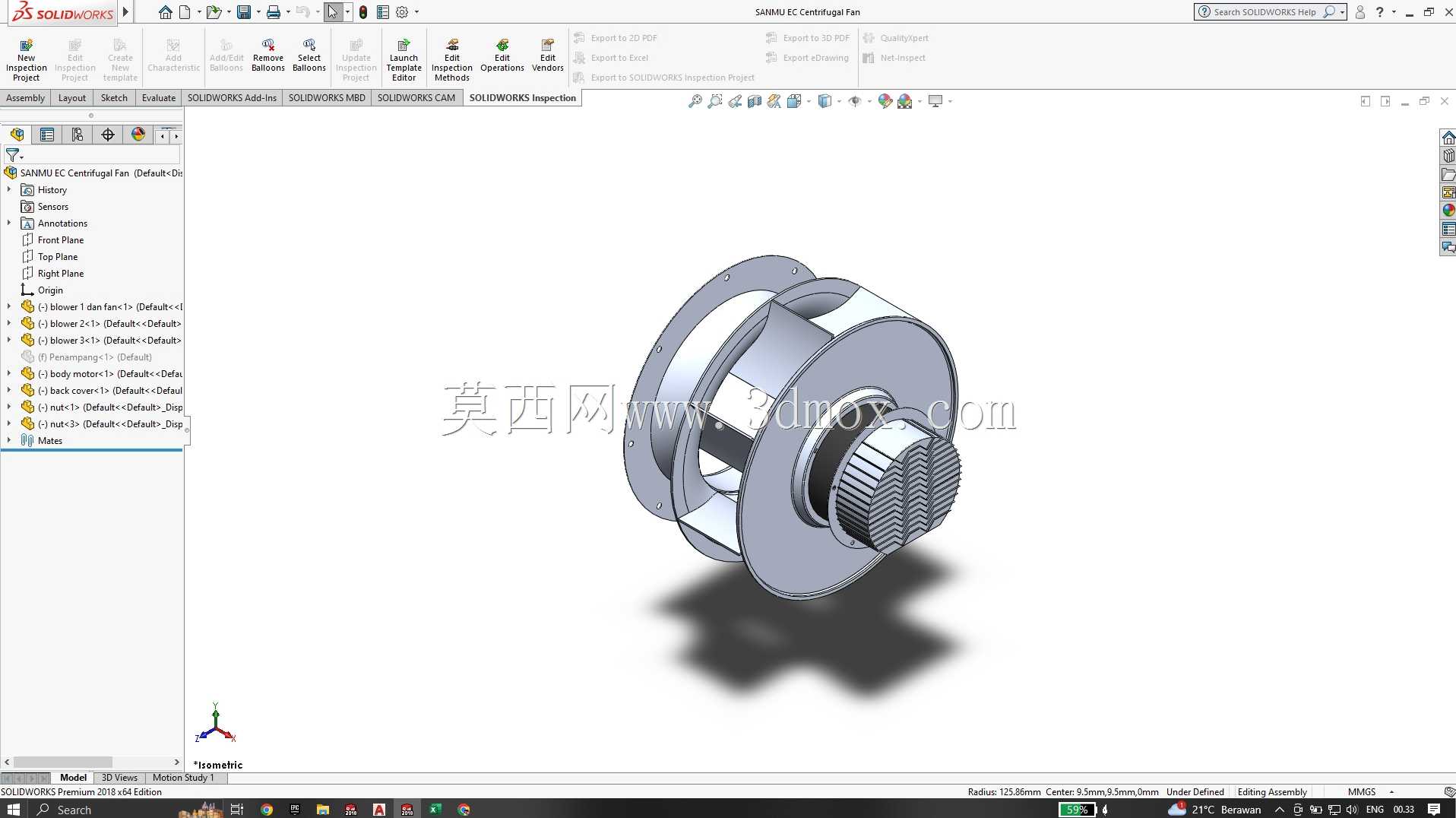Switch to the Sketch tab
The width and height of the screenshot is (1456, 818).
pos(114,98)
